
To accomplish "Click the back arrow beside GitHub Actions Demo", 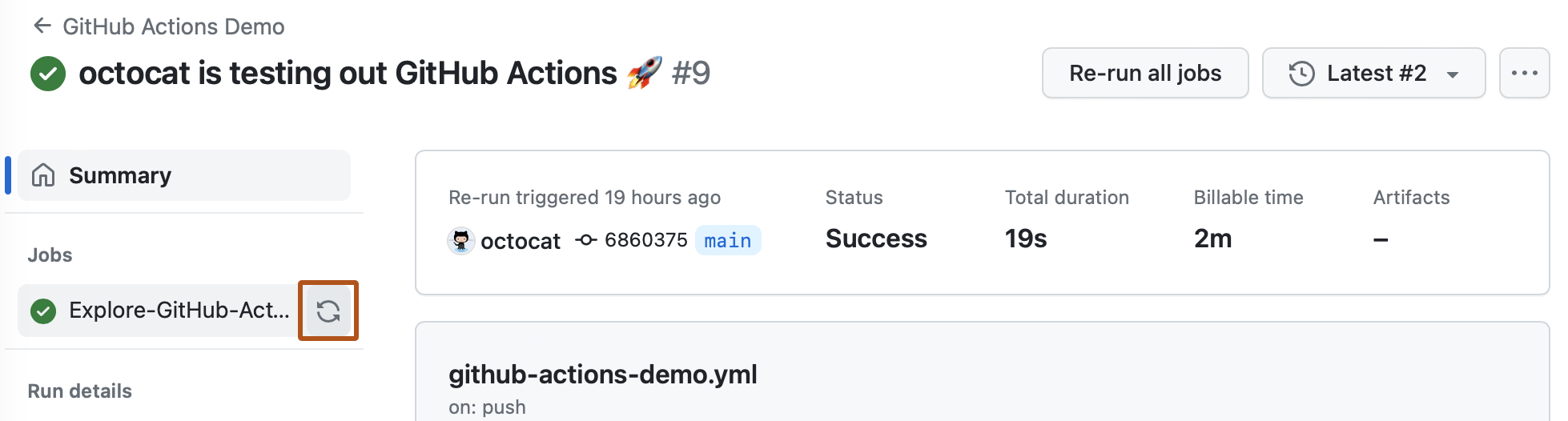I will 42,26.
